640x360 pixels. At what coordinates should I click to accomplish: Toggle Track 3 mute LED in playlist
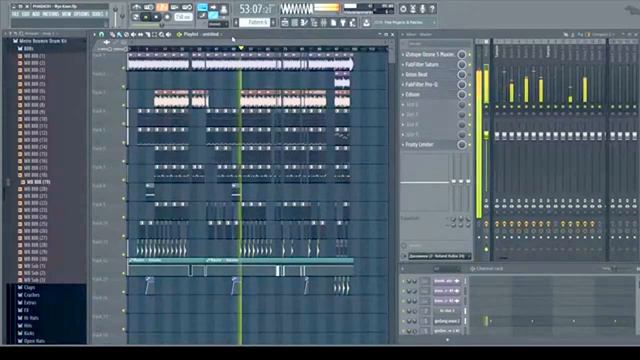click(123, 105)
